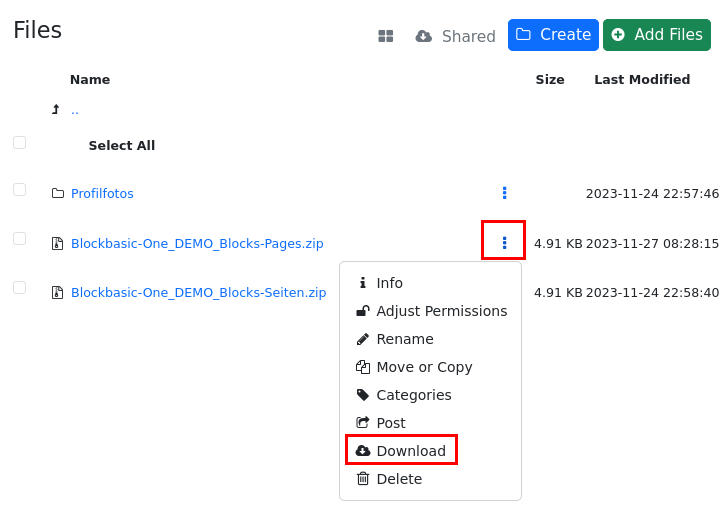Open the three-dot menu for Profilfotos

tap(504, 193)
